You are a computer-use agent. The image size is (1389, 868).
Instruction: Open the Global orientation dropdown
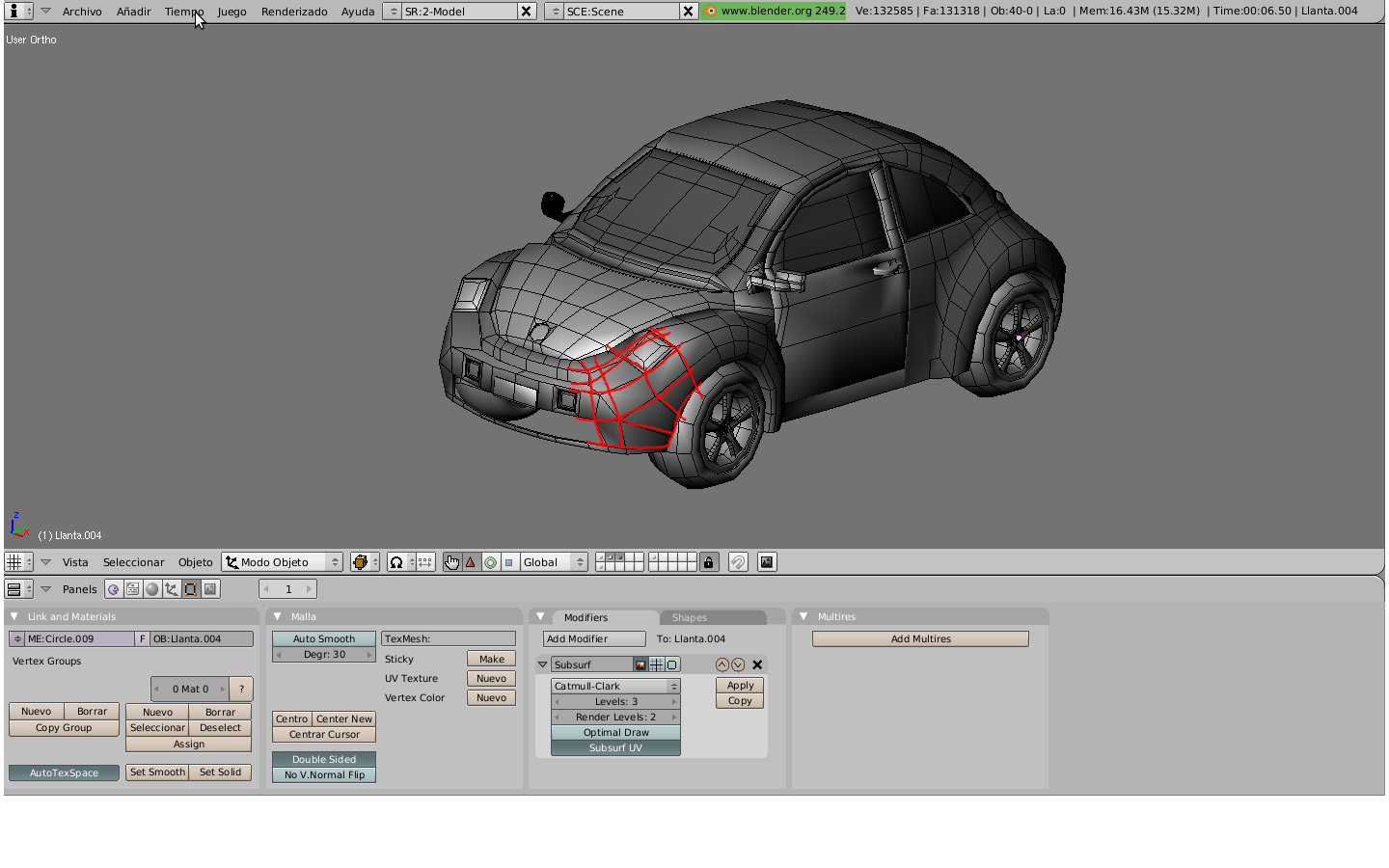pos(554,562)
